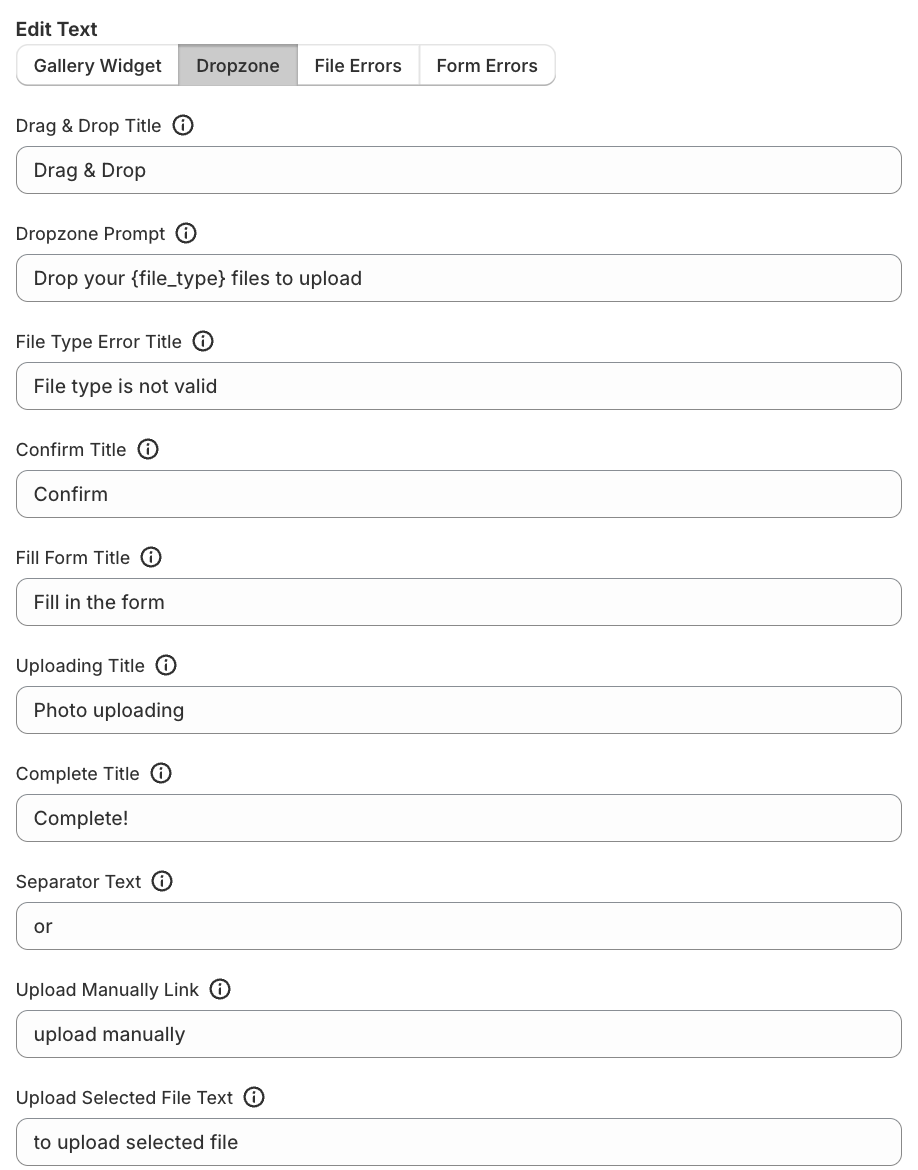Select the Dropzone tab
Image resolution: width=918 pixels, height=1170 pixels.
(238, 66)
